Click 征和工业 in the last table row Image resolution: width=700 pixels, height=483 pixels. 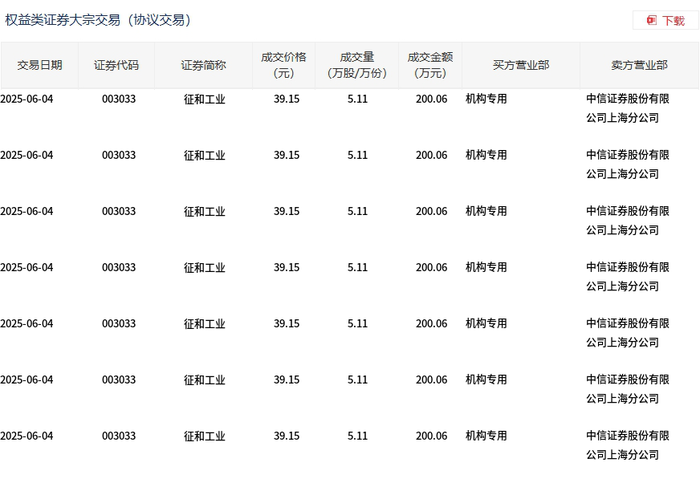click(x=204, y=436)
